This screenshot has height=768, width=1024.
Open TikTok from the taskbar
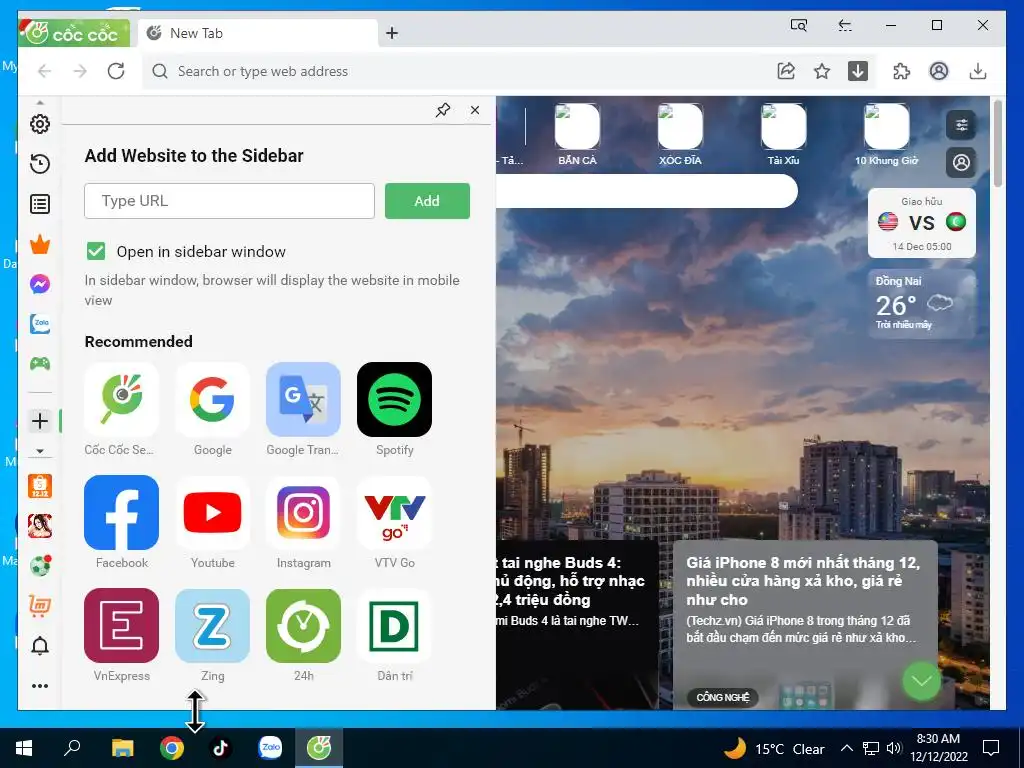(x=220, y=748)
